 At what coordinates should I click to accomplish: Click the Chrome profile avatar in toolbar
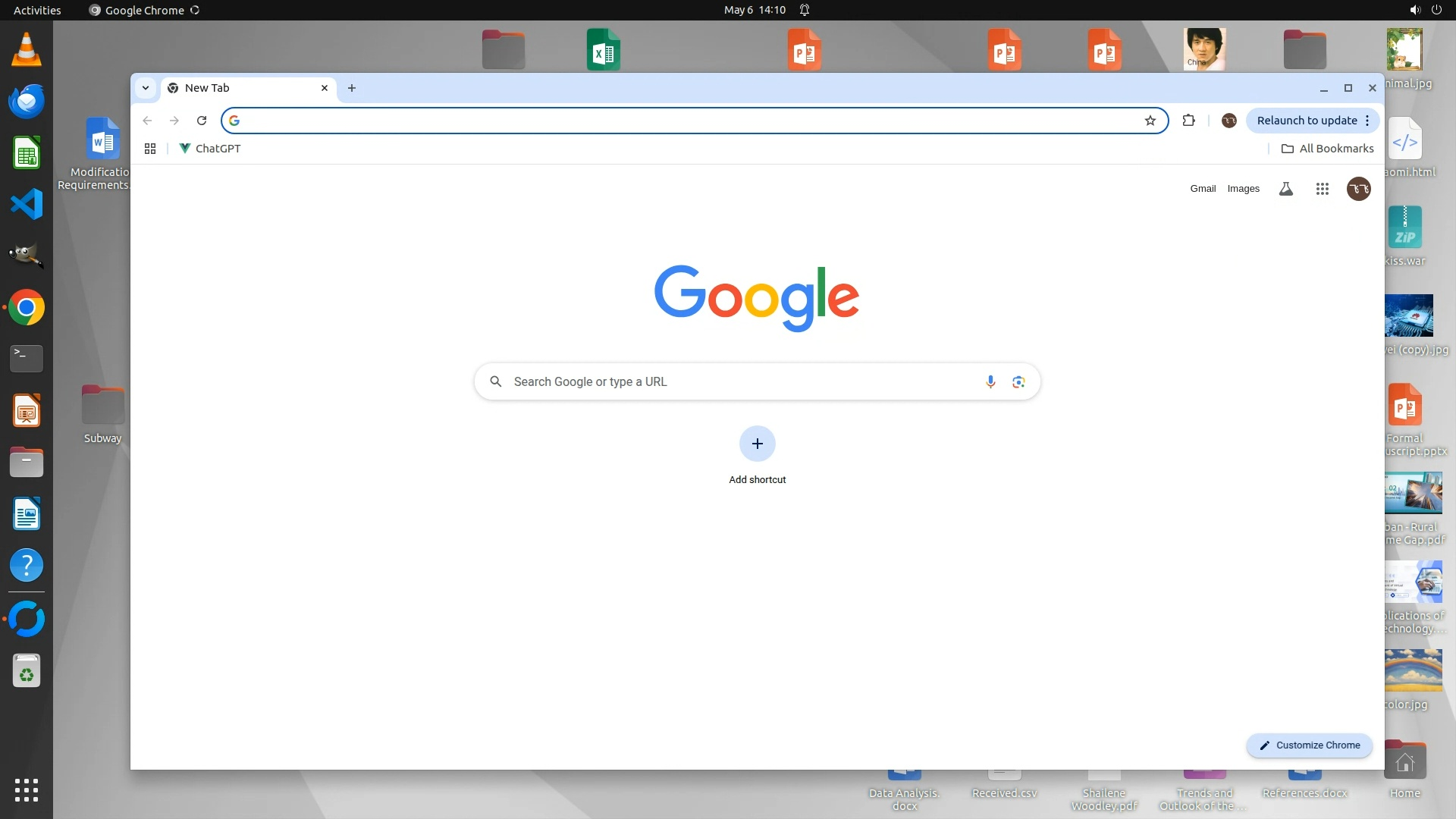coord(1229,121)
